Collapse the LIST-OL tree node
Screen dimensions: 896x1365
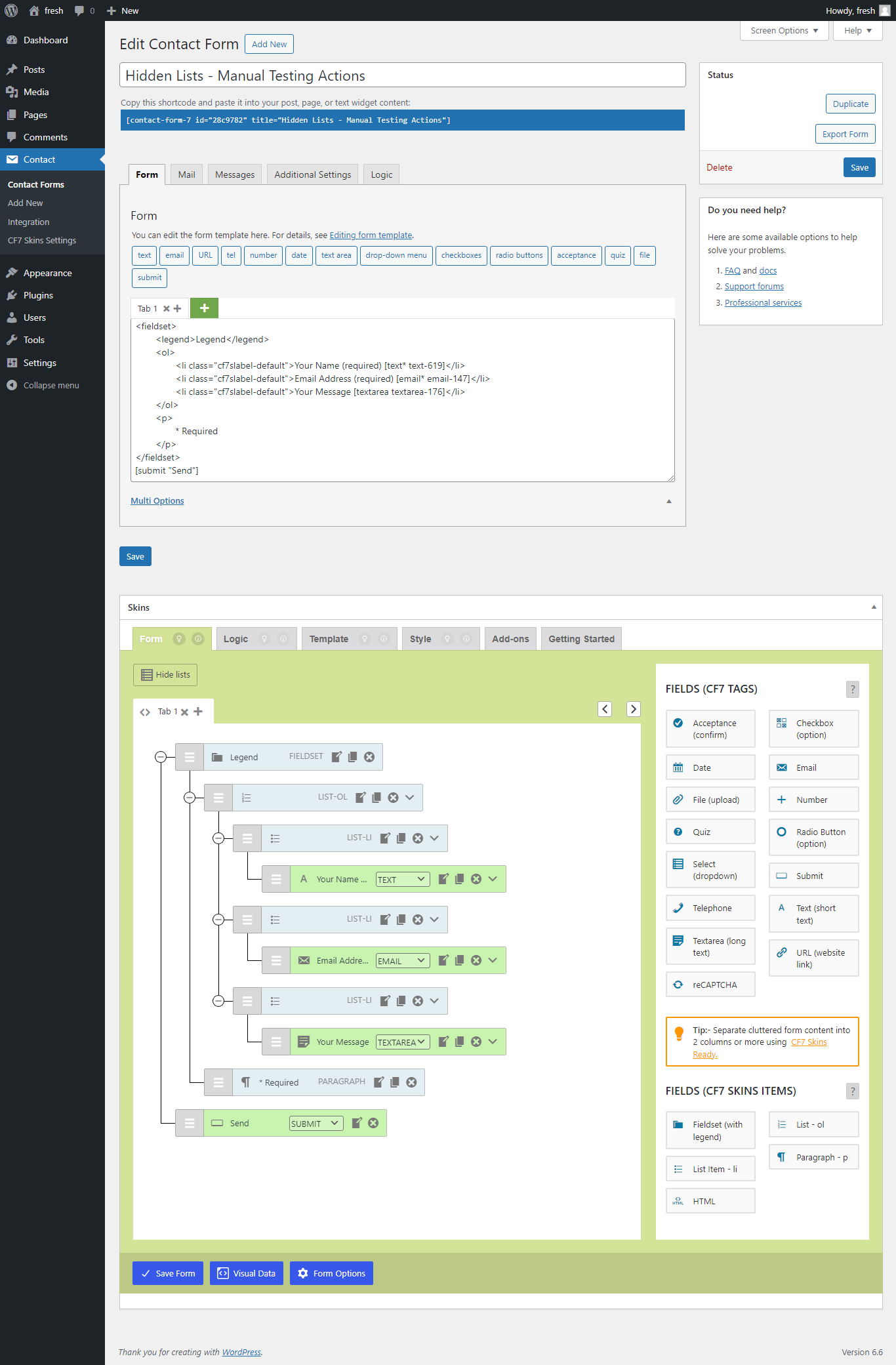[x=190, y=798]
